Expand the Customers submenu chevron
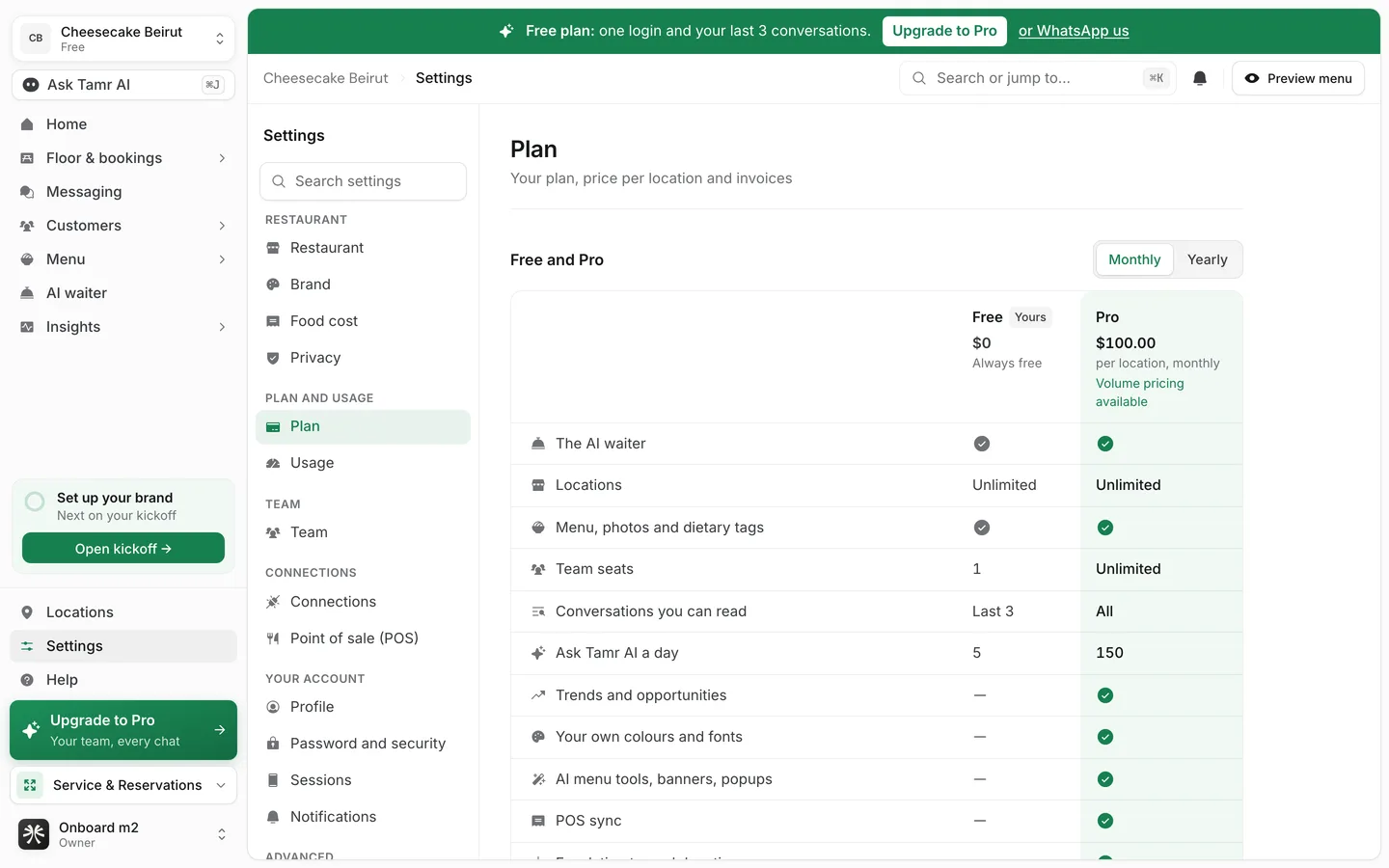 (222, 226)
